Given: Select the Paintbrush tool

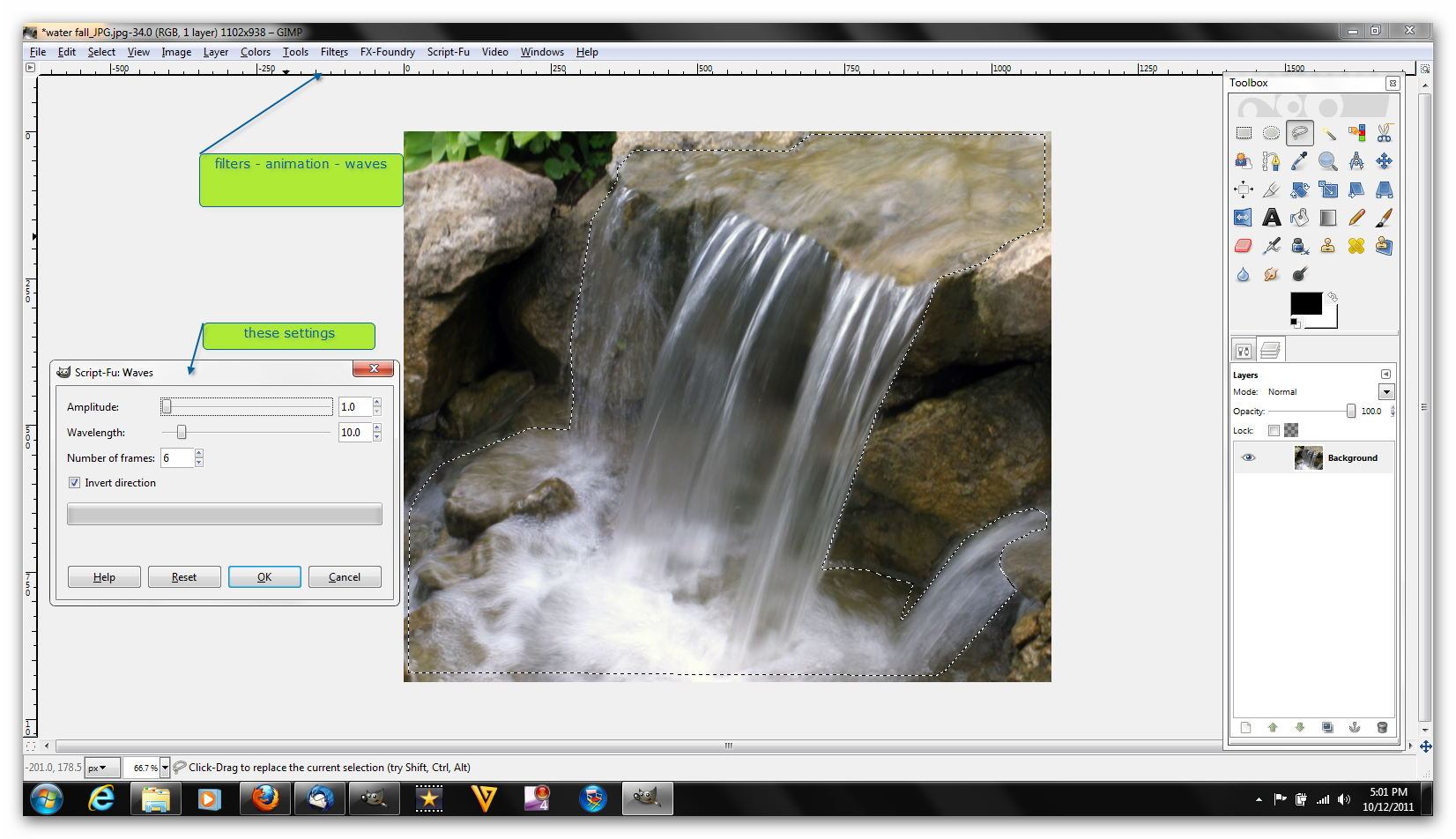Looking at the screenshot, I should 1385,218.
